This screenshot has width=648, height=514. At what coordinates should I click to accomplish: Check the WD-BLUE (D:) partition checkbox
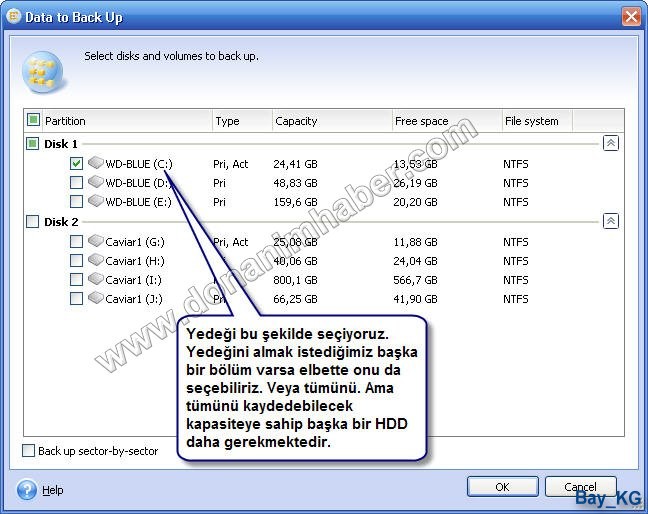coord(76,183)
